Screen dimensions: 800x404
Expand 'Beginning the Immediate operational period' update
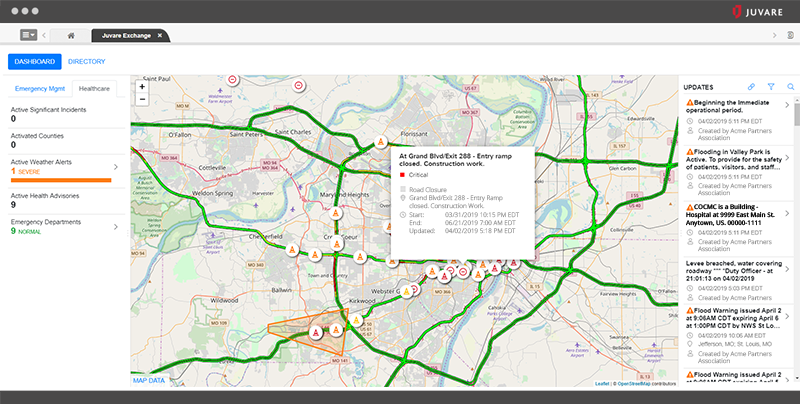click(787, 105)
